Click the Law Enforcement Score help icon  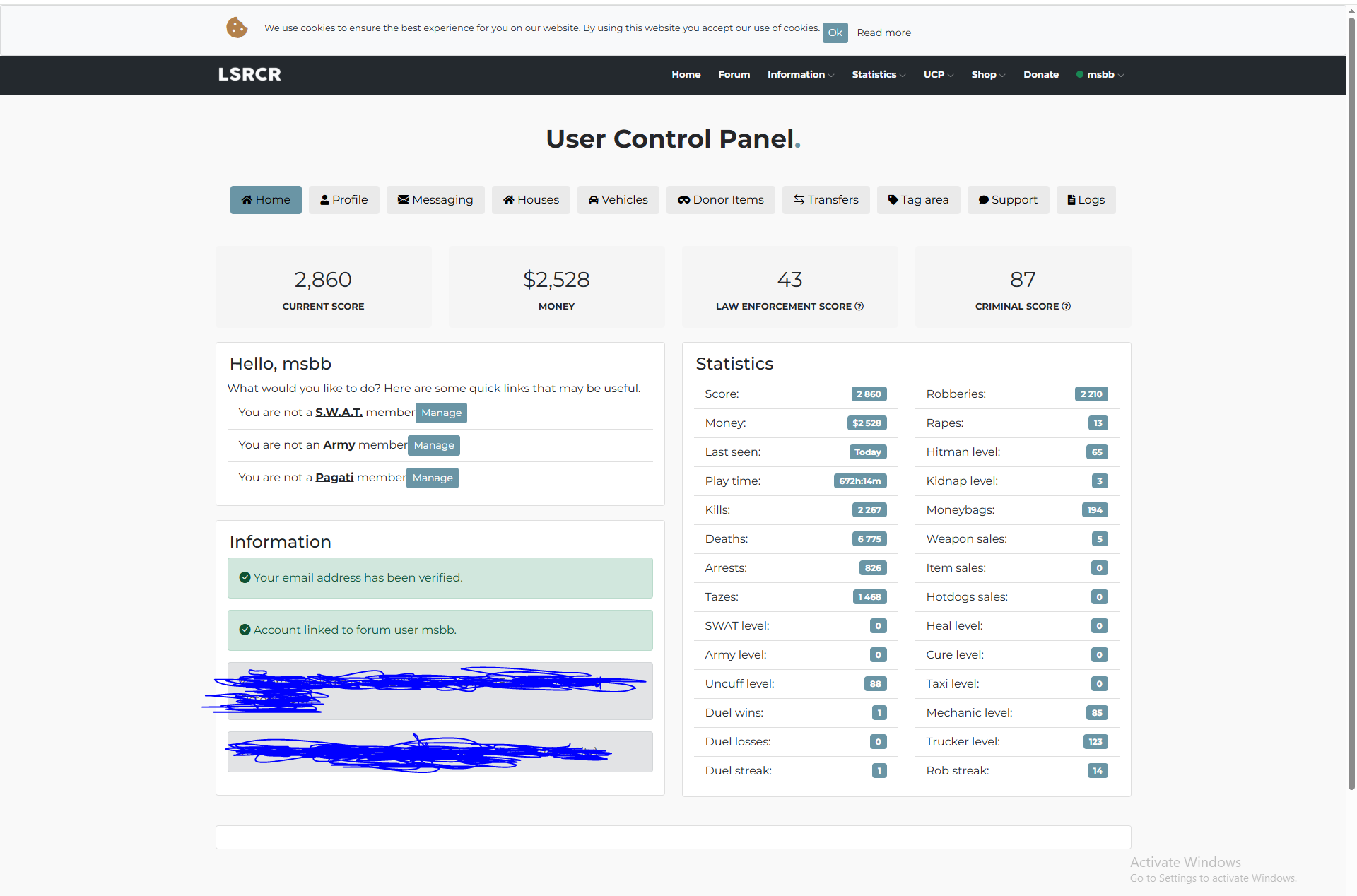coord(859,306)
